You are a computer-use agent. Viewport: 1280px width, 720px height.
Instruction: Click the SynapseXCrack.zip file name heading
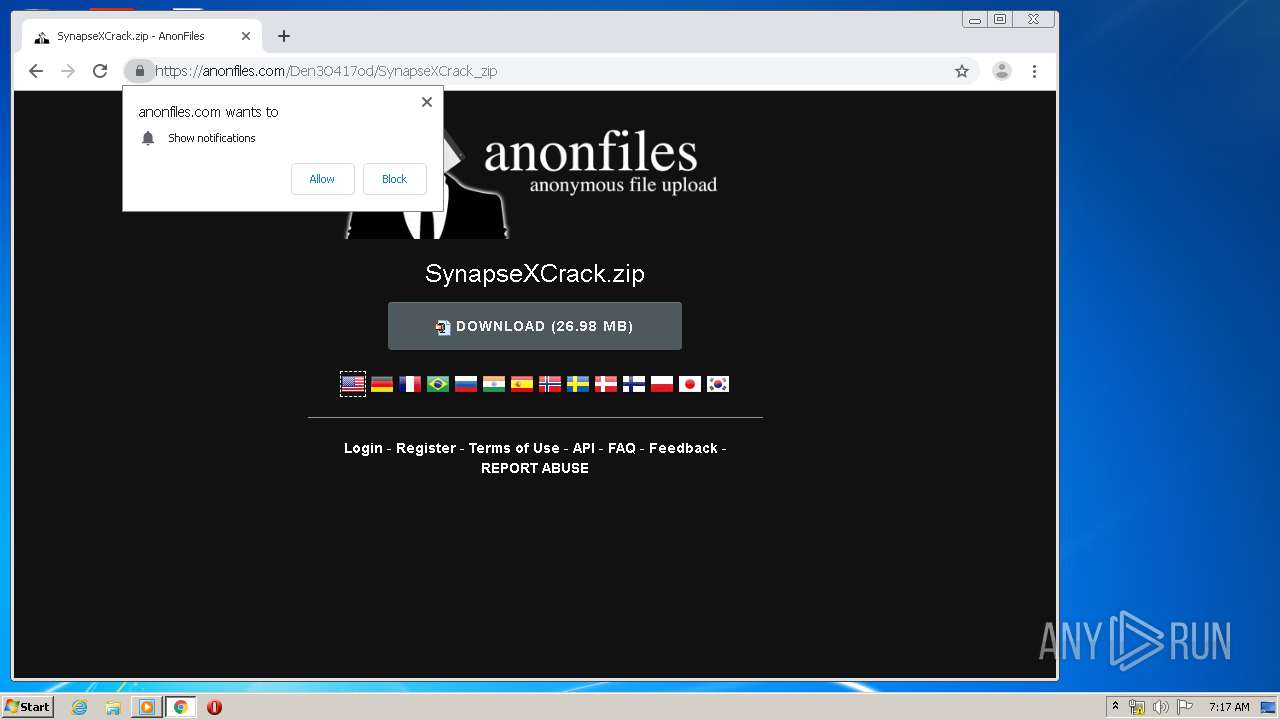point(535,273)
